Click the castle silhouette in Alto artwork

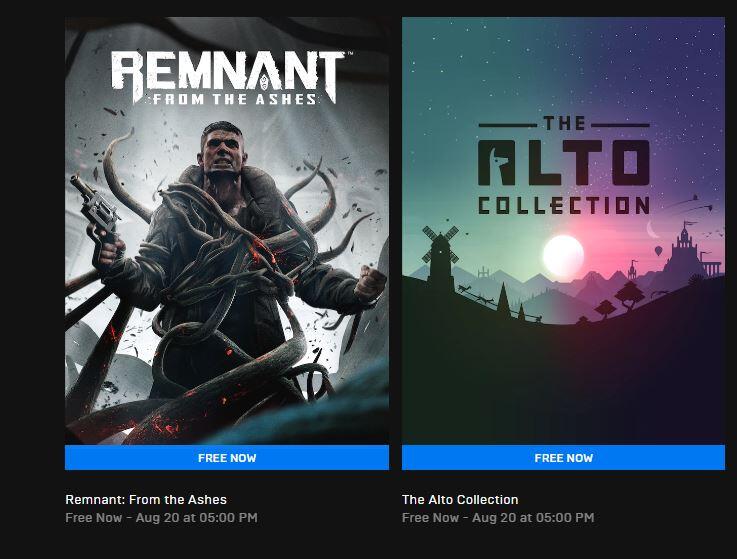click(x=687, y=244)
